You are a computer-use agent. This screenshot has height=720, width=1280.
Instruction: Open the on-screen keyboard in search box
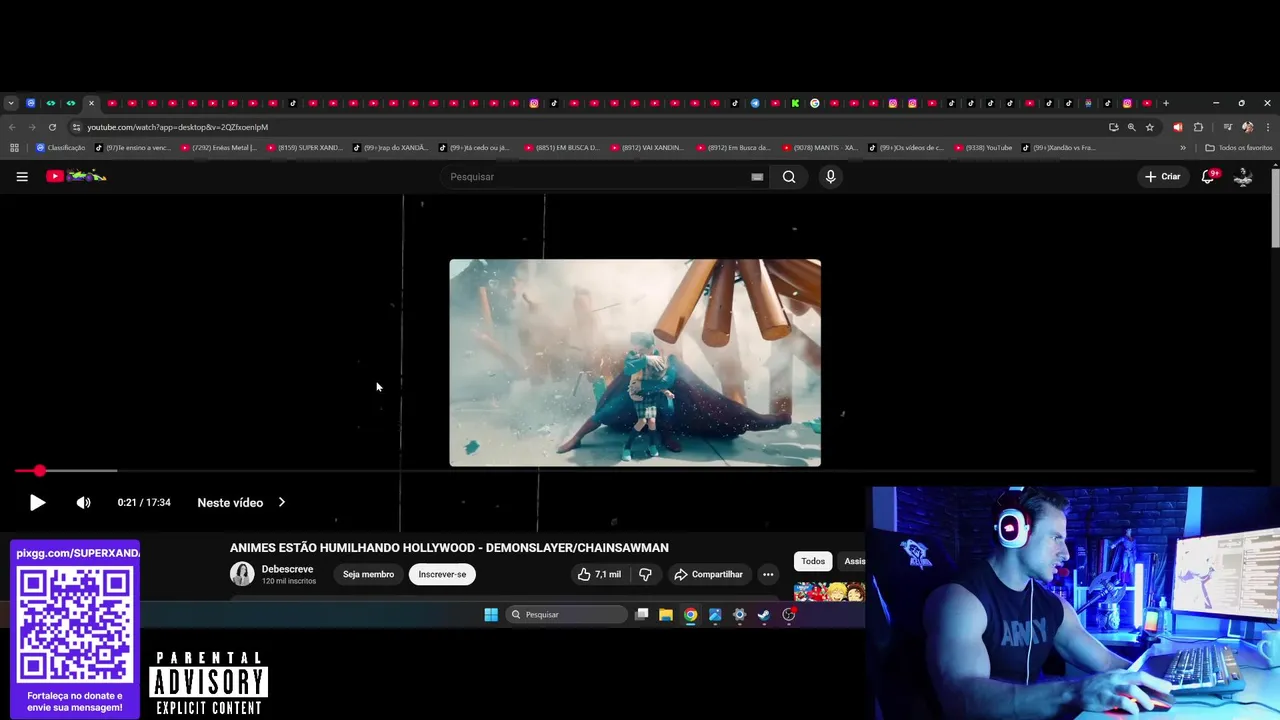(x=757, y=177)
